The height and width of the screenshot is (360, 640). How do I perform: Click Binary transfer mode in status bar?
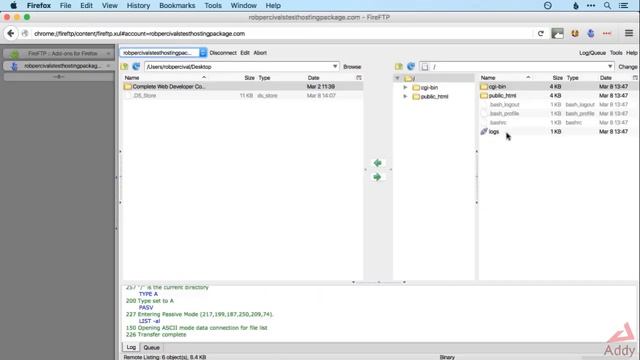(x=447, y=357)
